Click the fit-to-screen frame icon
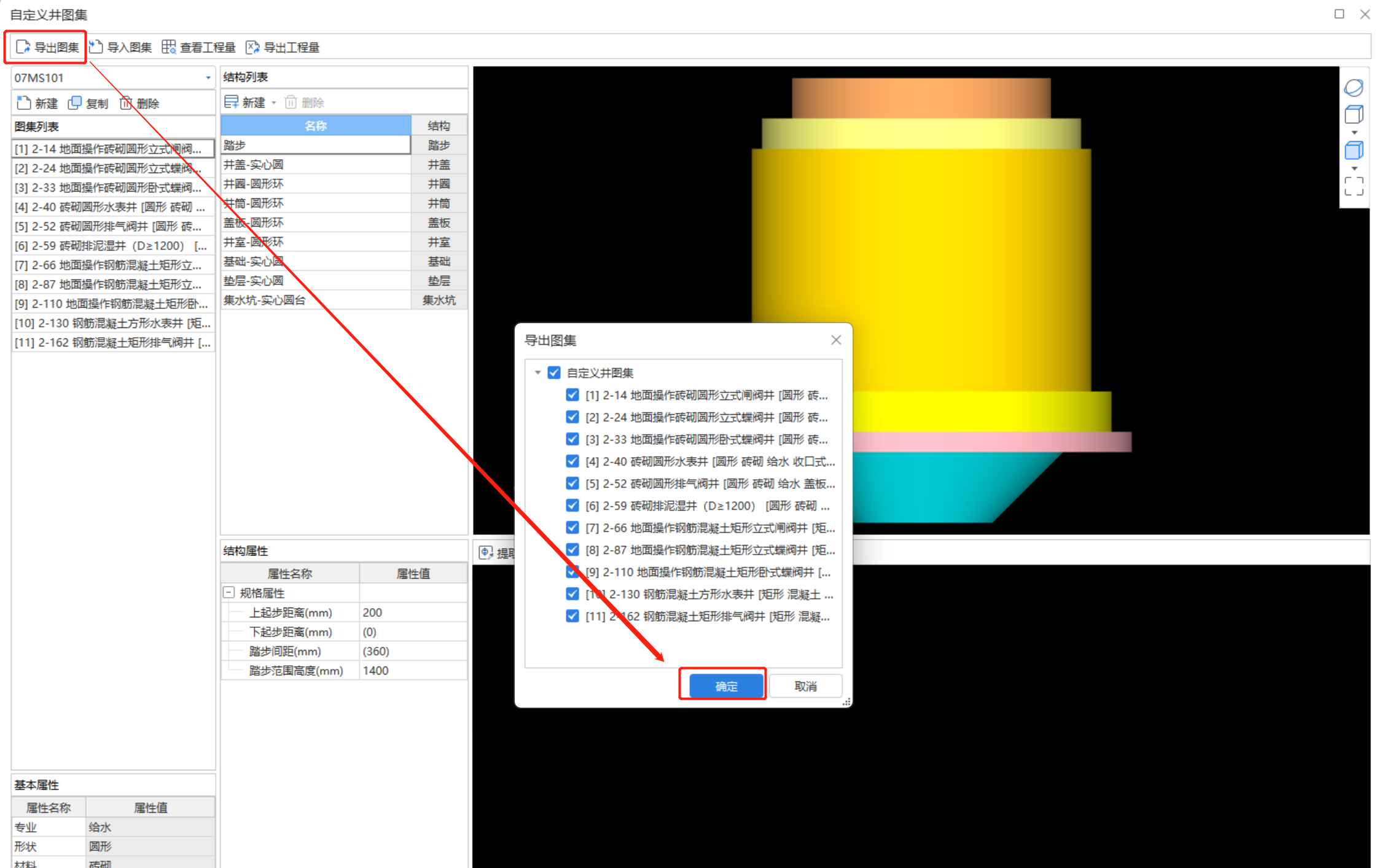Screen dimensions: 1379x868 point(1353,186)
